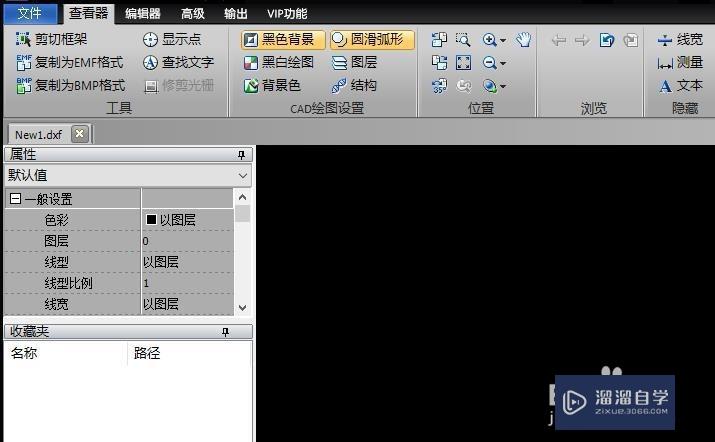Open 查找文字 find text tool
The image size is (715, 442).
click(x=178, y=62)
